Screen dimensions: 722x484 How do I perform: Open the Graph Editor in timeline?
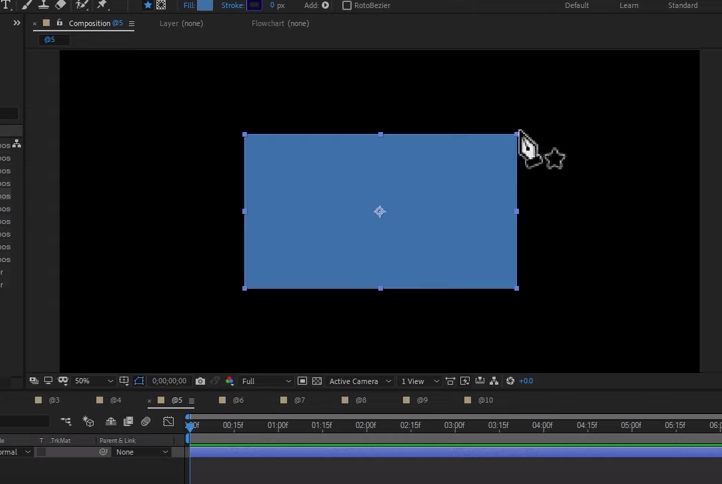click(169, 421)
